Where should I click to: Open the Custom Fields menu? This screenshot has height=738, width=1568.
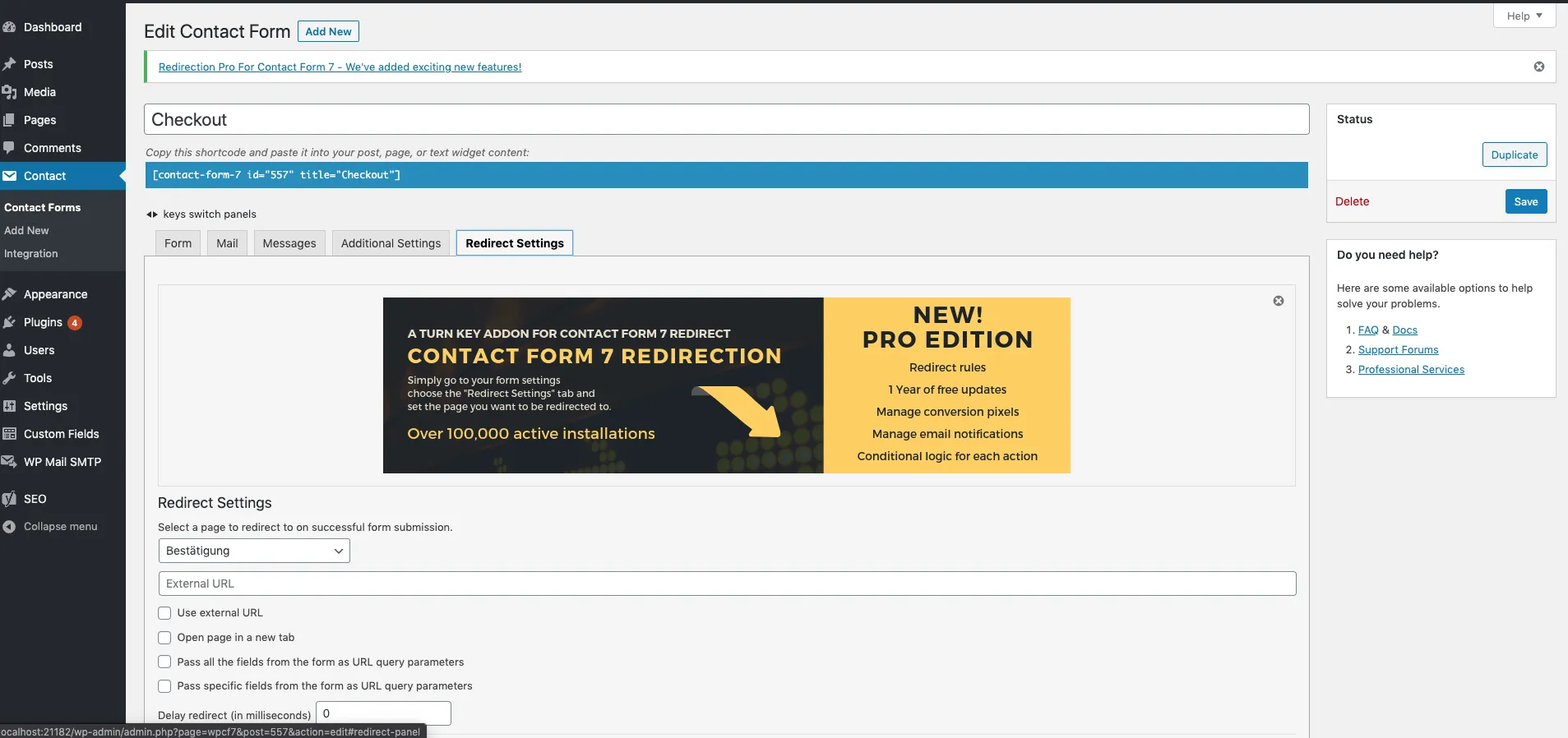pos(61,434)
